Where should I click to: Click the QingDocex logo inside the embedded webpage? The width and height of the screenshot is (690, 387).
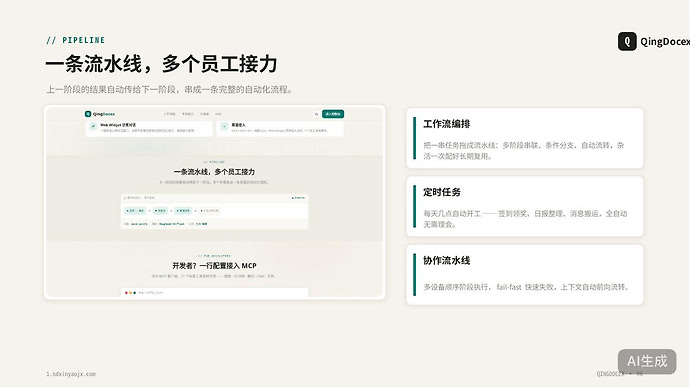(100, 114)
